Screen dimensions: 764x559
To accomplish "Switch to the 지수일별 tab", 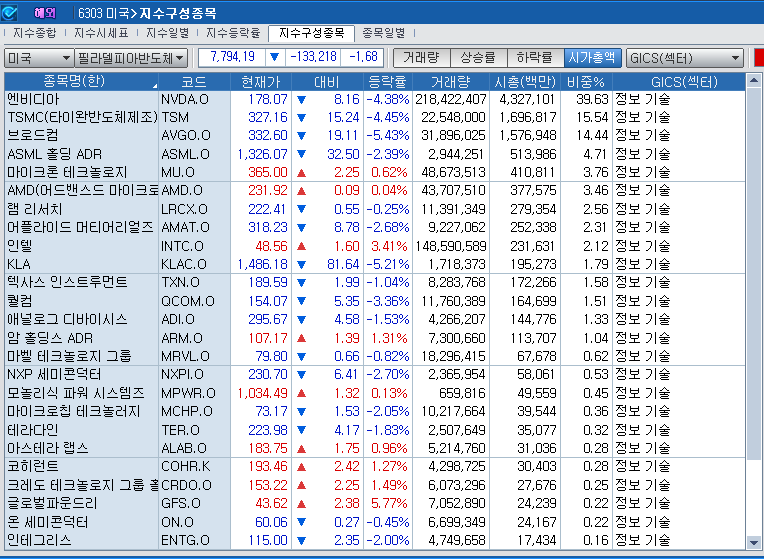I will pos(168,33).
